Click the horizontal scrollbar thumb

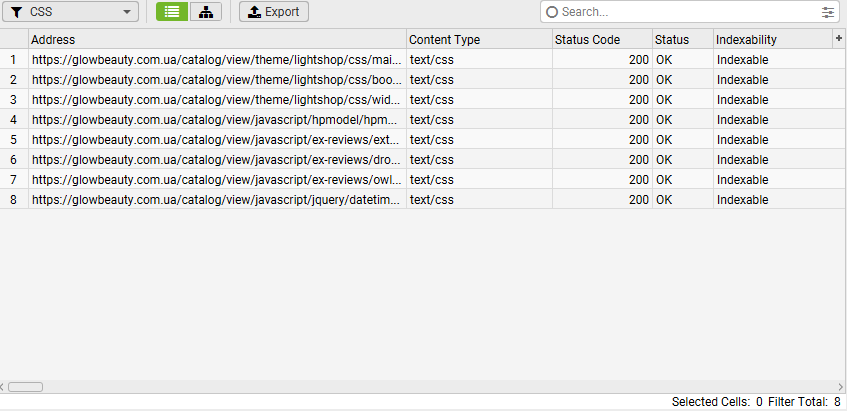pos(26,386)
